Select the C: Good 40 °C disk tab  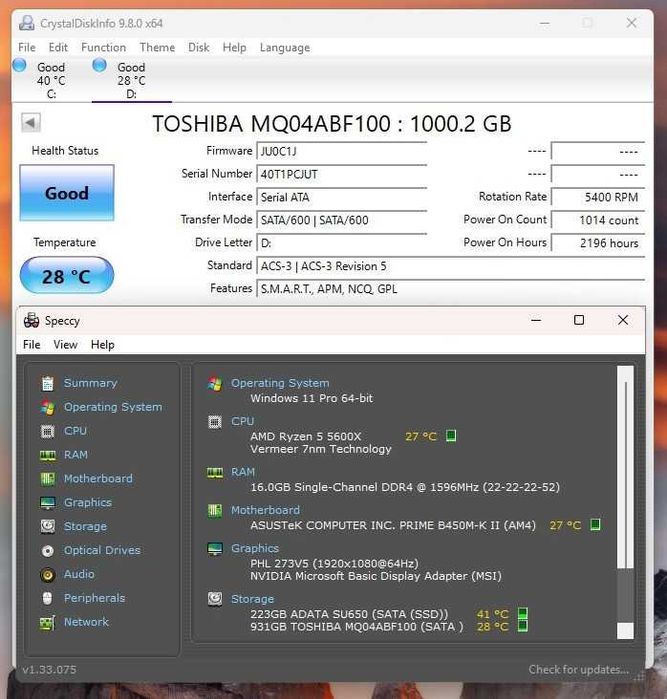[x=51, y=80]
